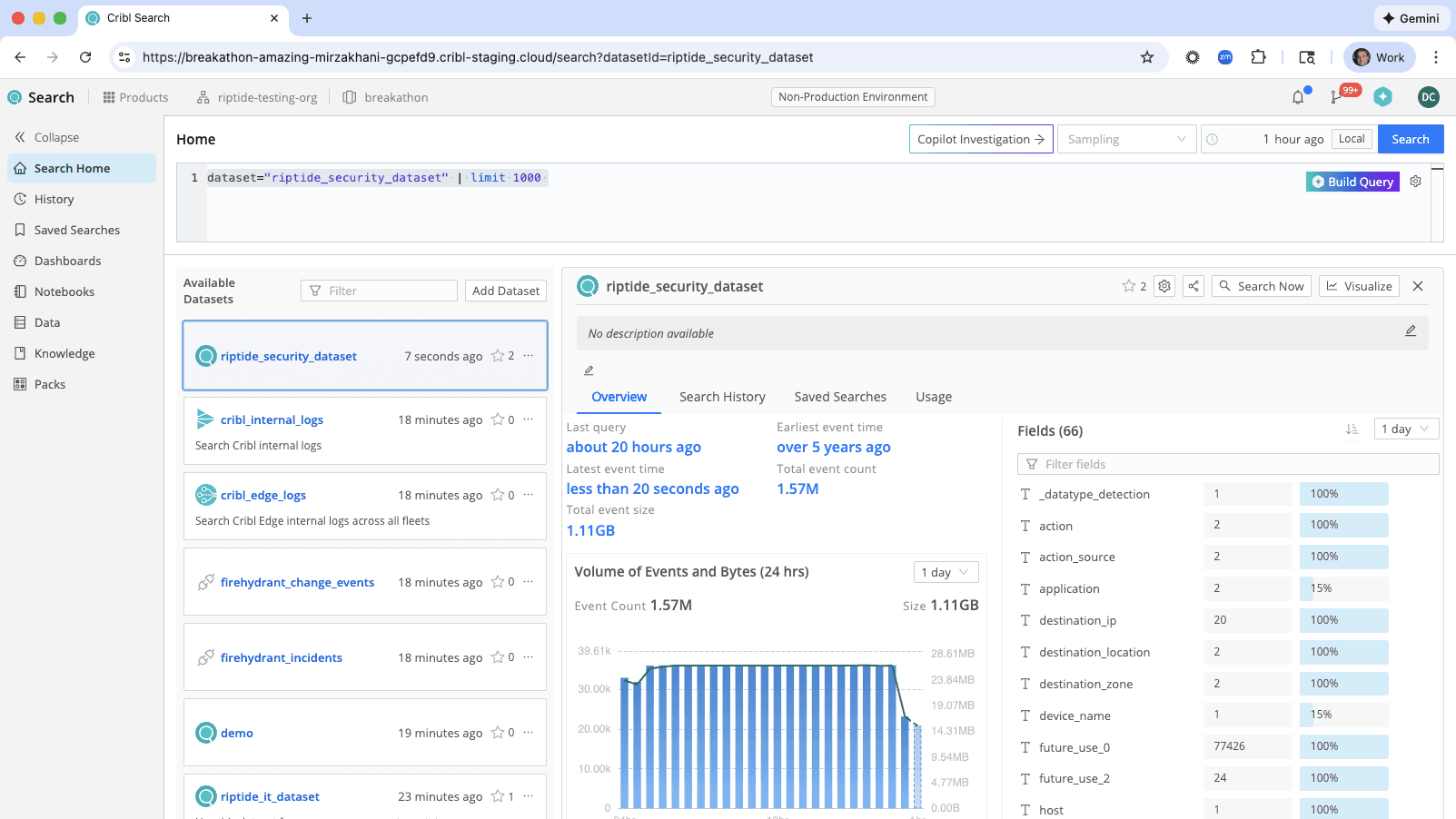Click the Add Dataset button

[x=506, y=291]
